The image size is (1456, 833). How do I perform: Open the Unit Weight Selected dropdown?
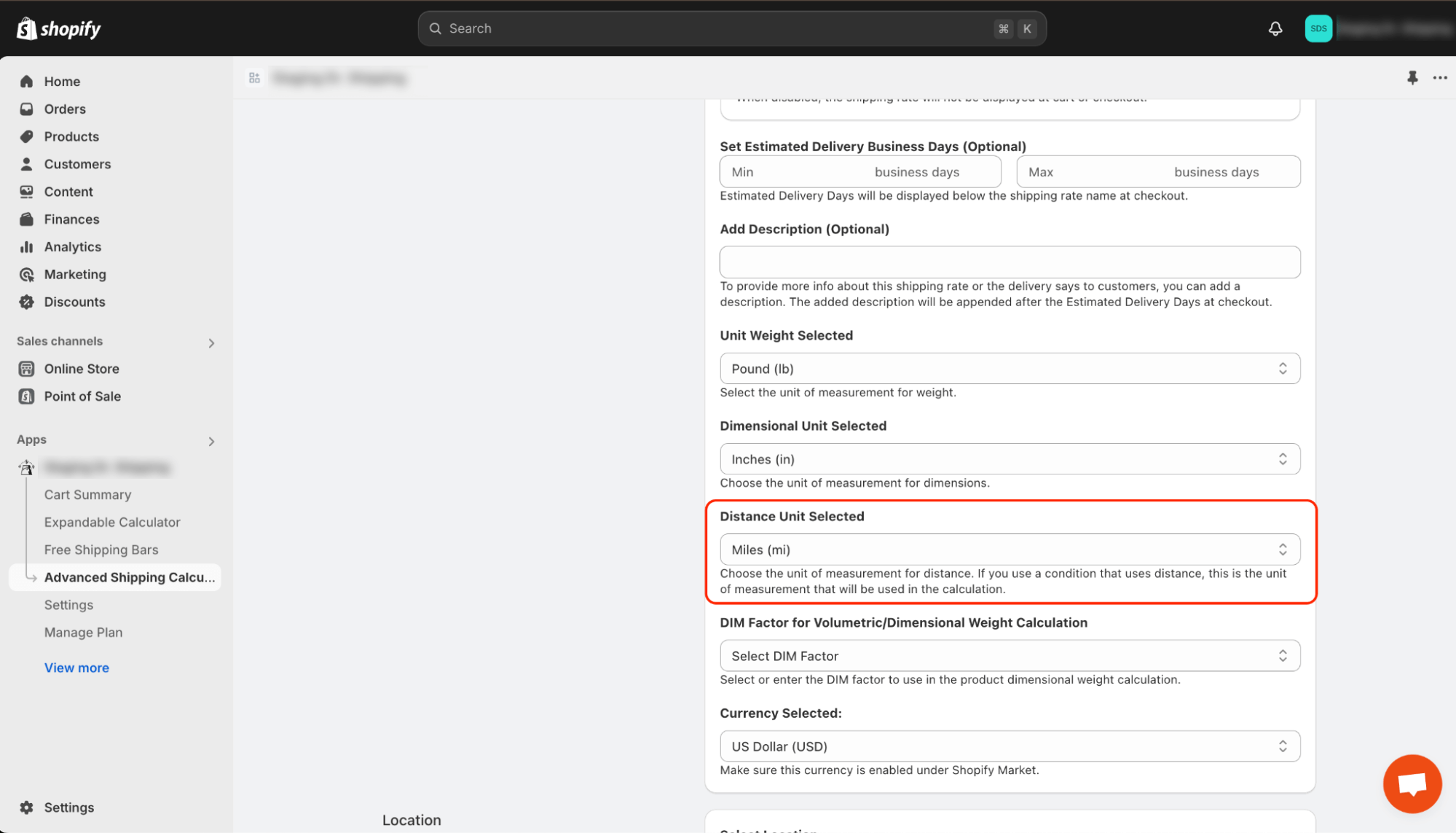pos(1010,368)
